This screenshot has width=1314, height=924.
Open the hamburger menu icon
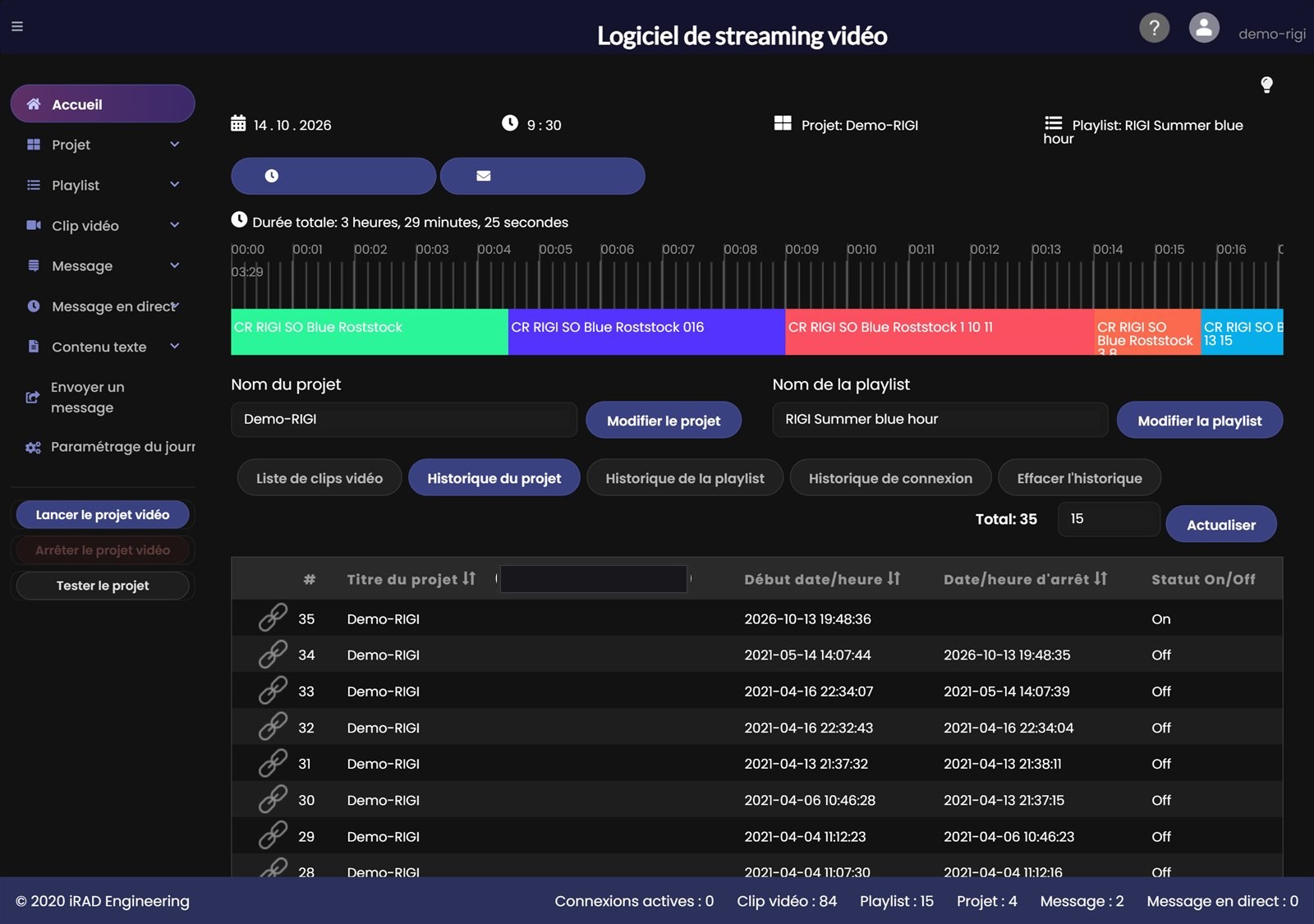[17, 26]
